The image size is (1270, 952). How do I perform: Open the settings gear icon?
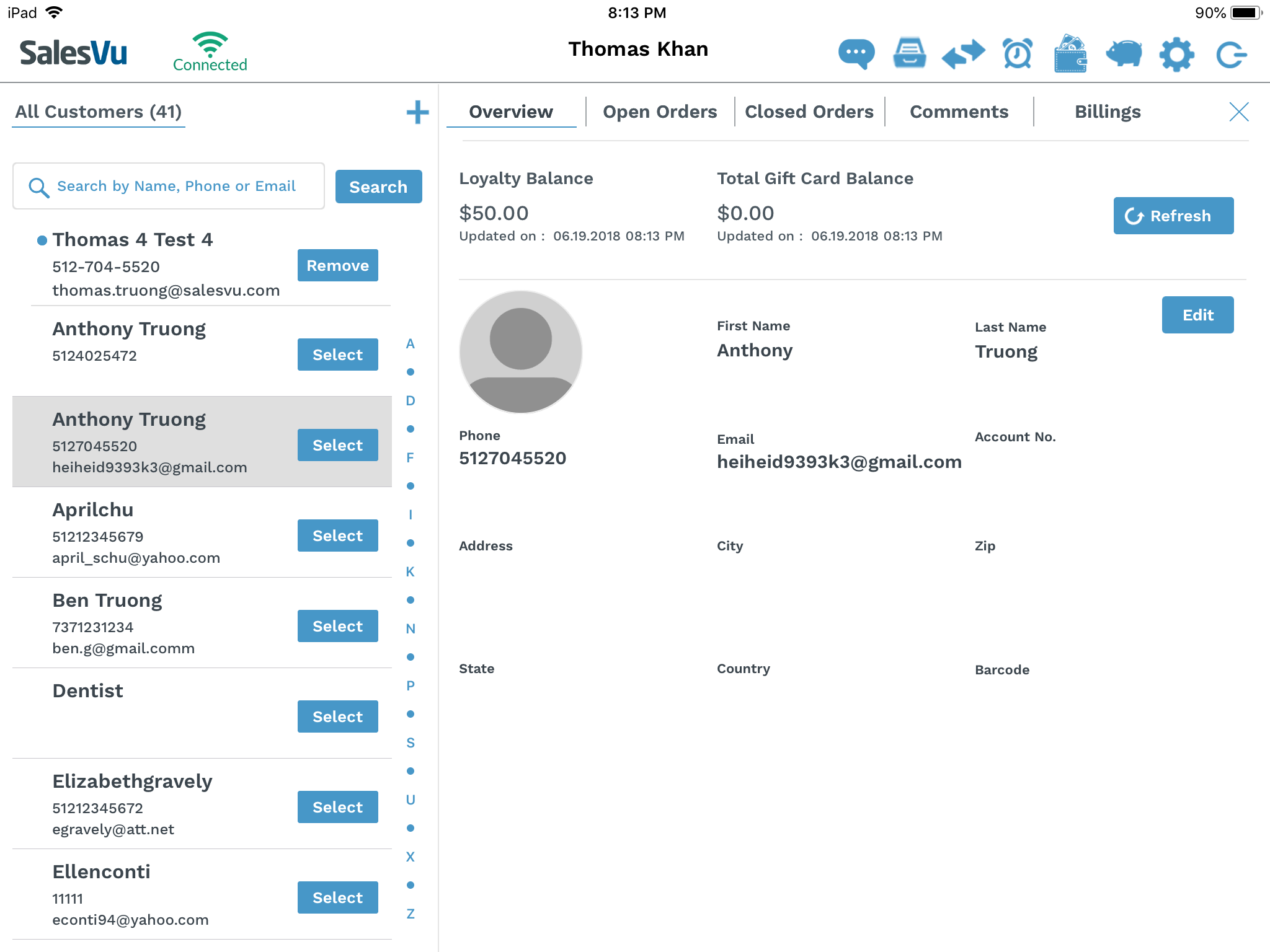pos(1176,54)
